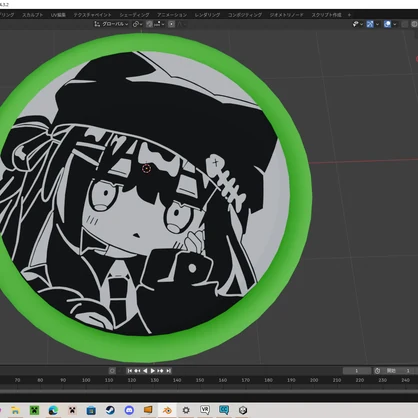Open pivot point dropdown
Screen dimensions: 418x418
click(137, 24)
